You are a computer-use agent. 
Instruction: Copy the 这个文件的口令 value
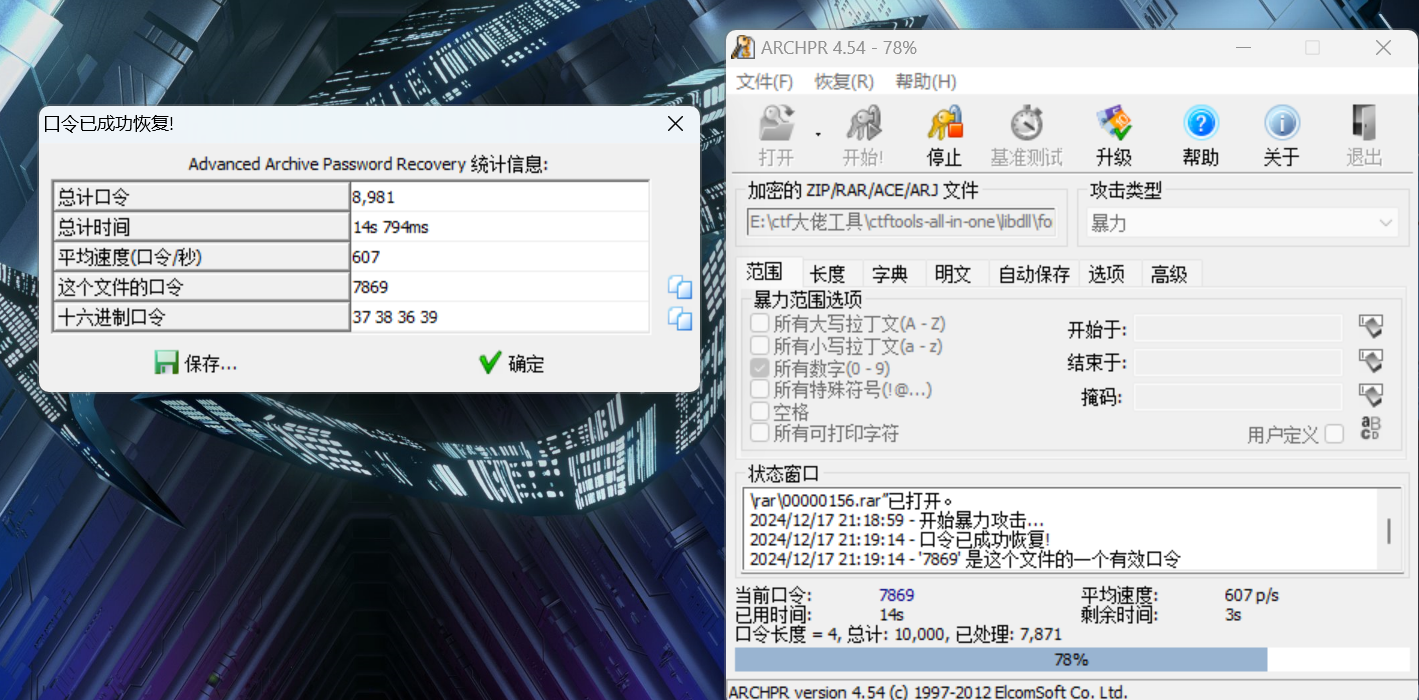pyautogui.click(x=680, y=288)
